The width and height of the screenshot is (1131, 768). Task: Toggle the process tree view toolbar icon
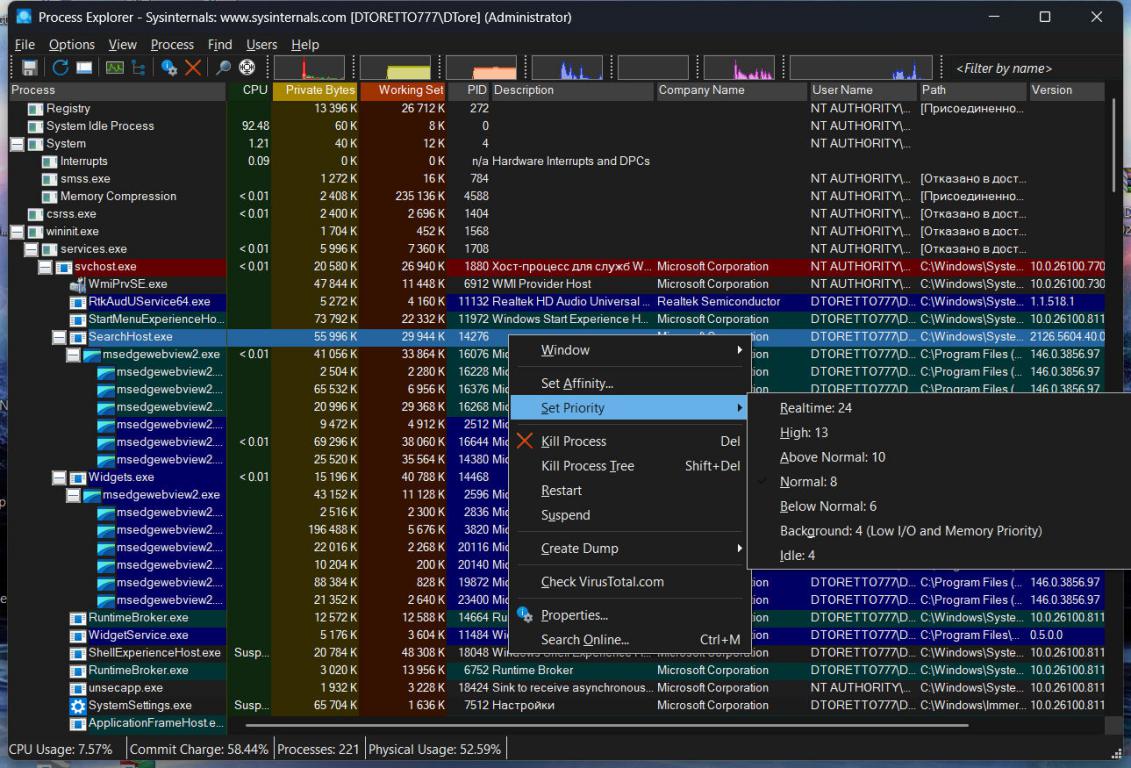pyautogui.click(x=138, y=68)
